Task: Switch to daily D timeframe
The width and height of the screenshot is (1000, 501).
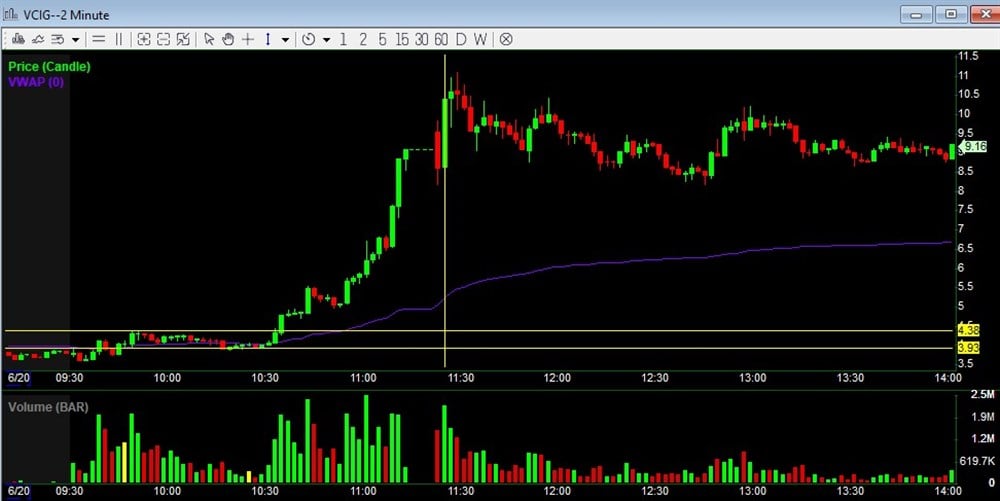Action: coord(461,40)
